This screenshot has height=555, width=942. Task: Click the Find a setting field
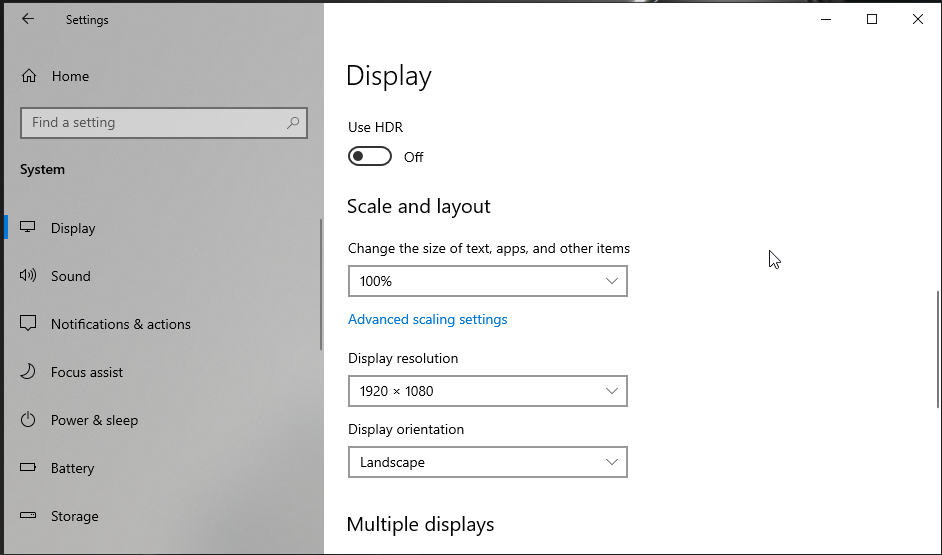[x=150, y=123]
